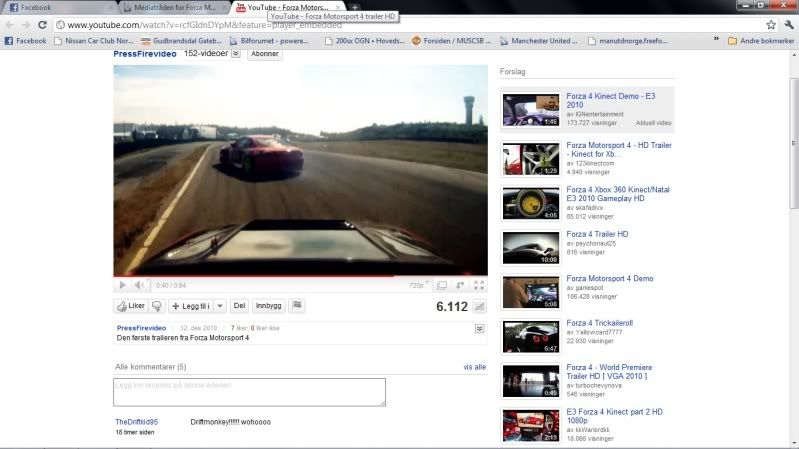Like the video with Liker button

[x=131, y=306]
